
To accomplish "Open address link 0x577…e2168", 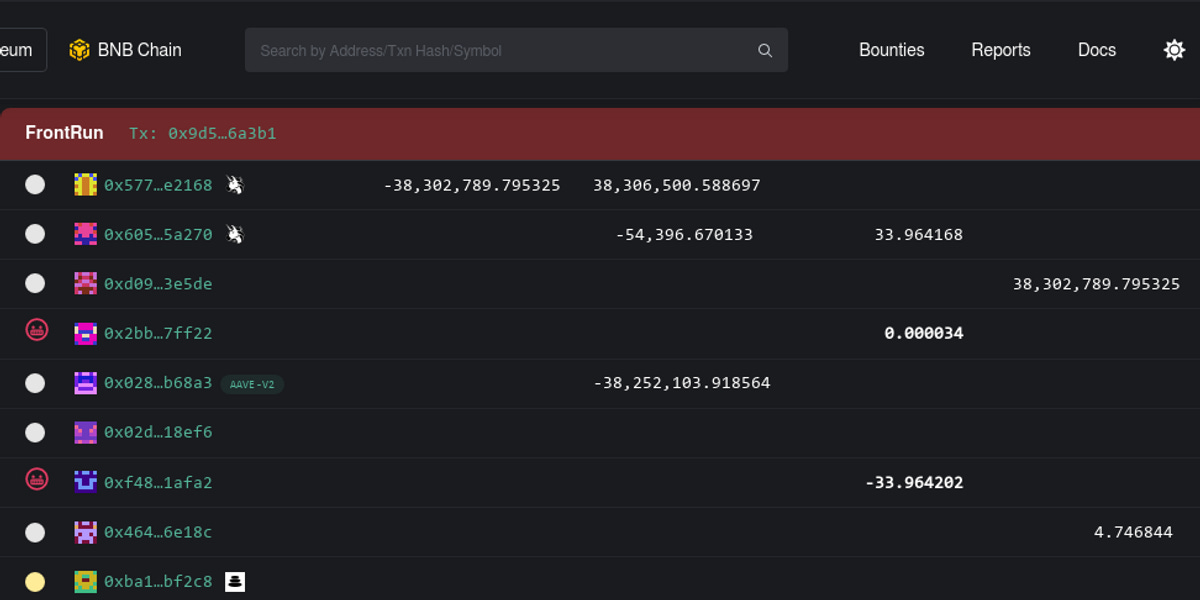I will click(158, 185).
